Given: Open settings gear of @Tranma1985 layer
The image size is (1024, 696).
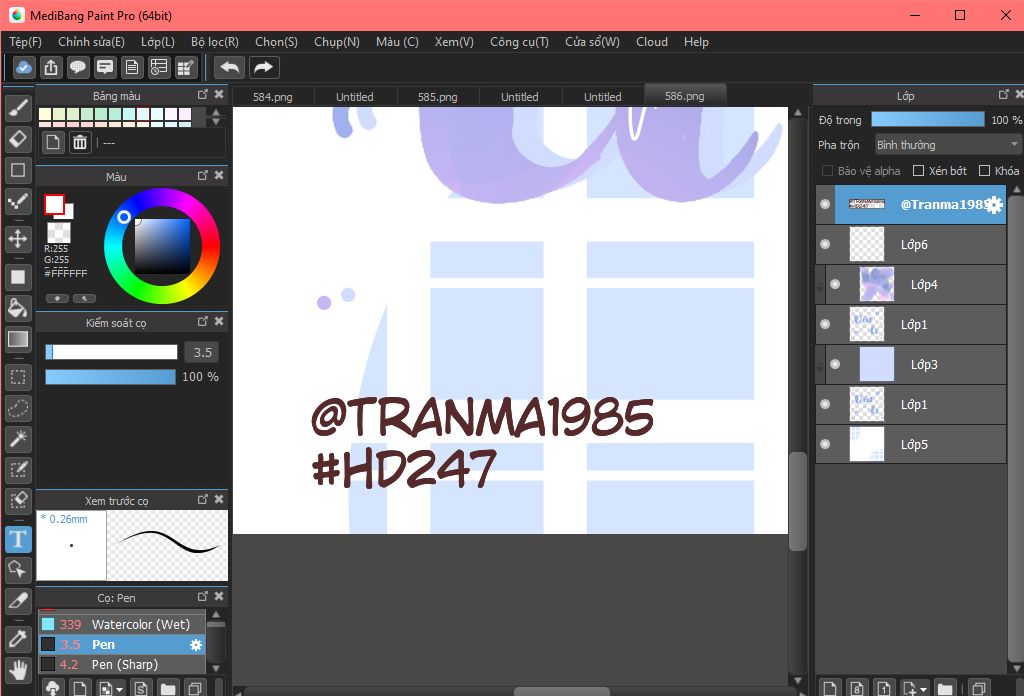Looking at the screenshot, I should click(993, 205).
